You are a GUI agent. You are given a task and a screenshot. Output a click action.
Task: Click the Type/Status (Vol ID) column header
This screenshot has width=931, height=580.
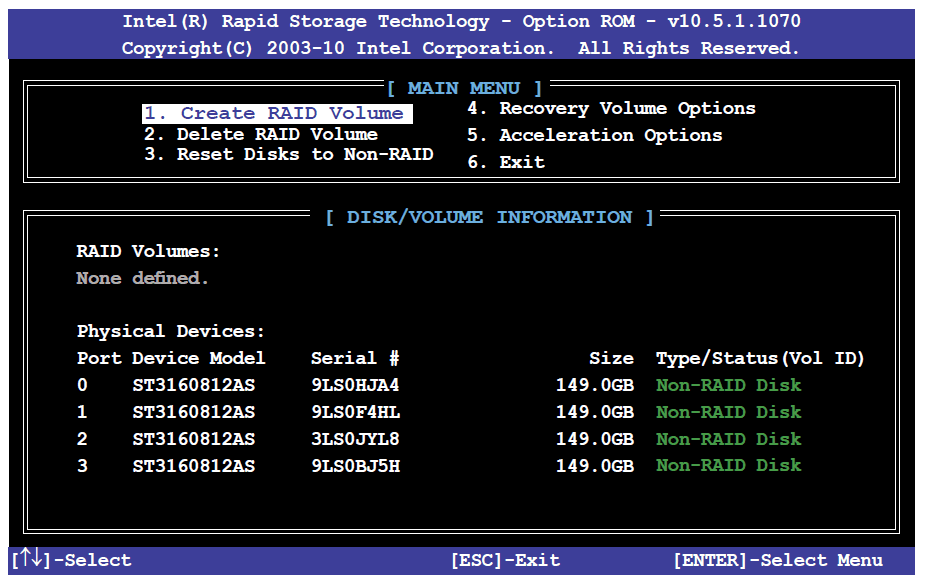click(759, 358)
